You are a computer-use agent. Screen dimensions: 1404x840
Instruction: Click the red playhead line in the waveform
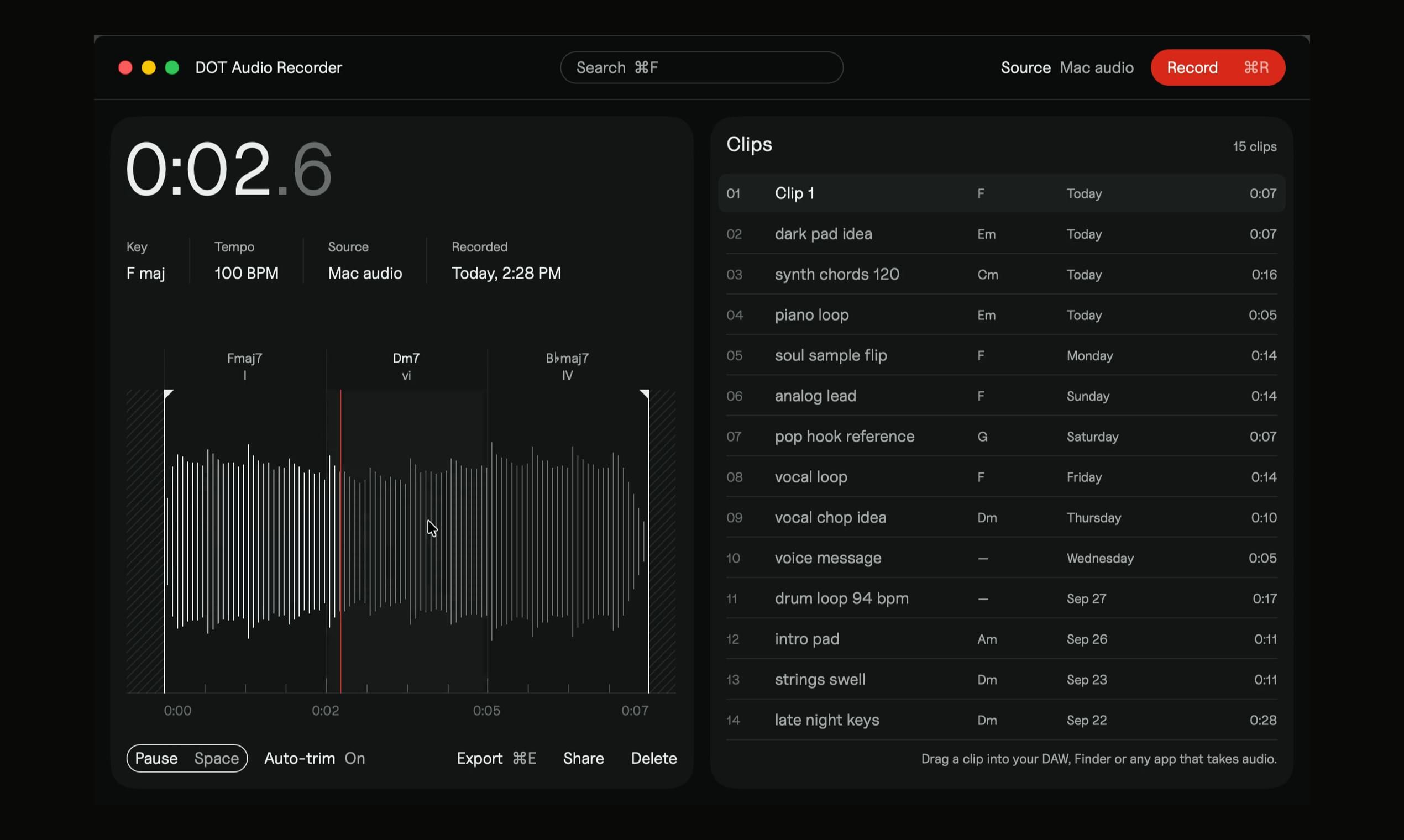click(340, 540)
